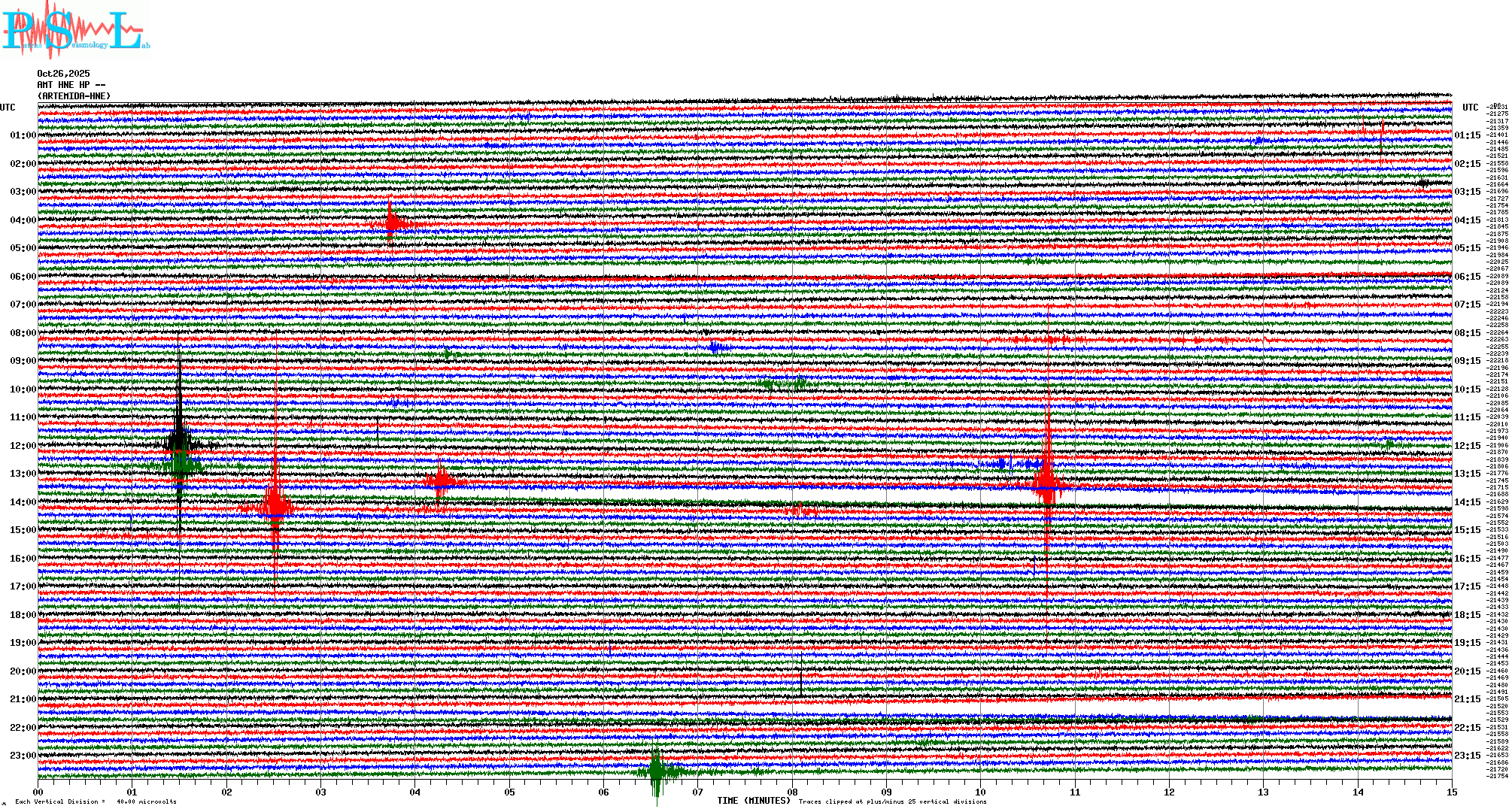Screen dimensions: 1512x812
Task: Select the 04:00 hour label on left
Action: click(x=23, y=220)
